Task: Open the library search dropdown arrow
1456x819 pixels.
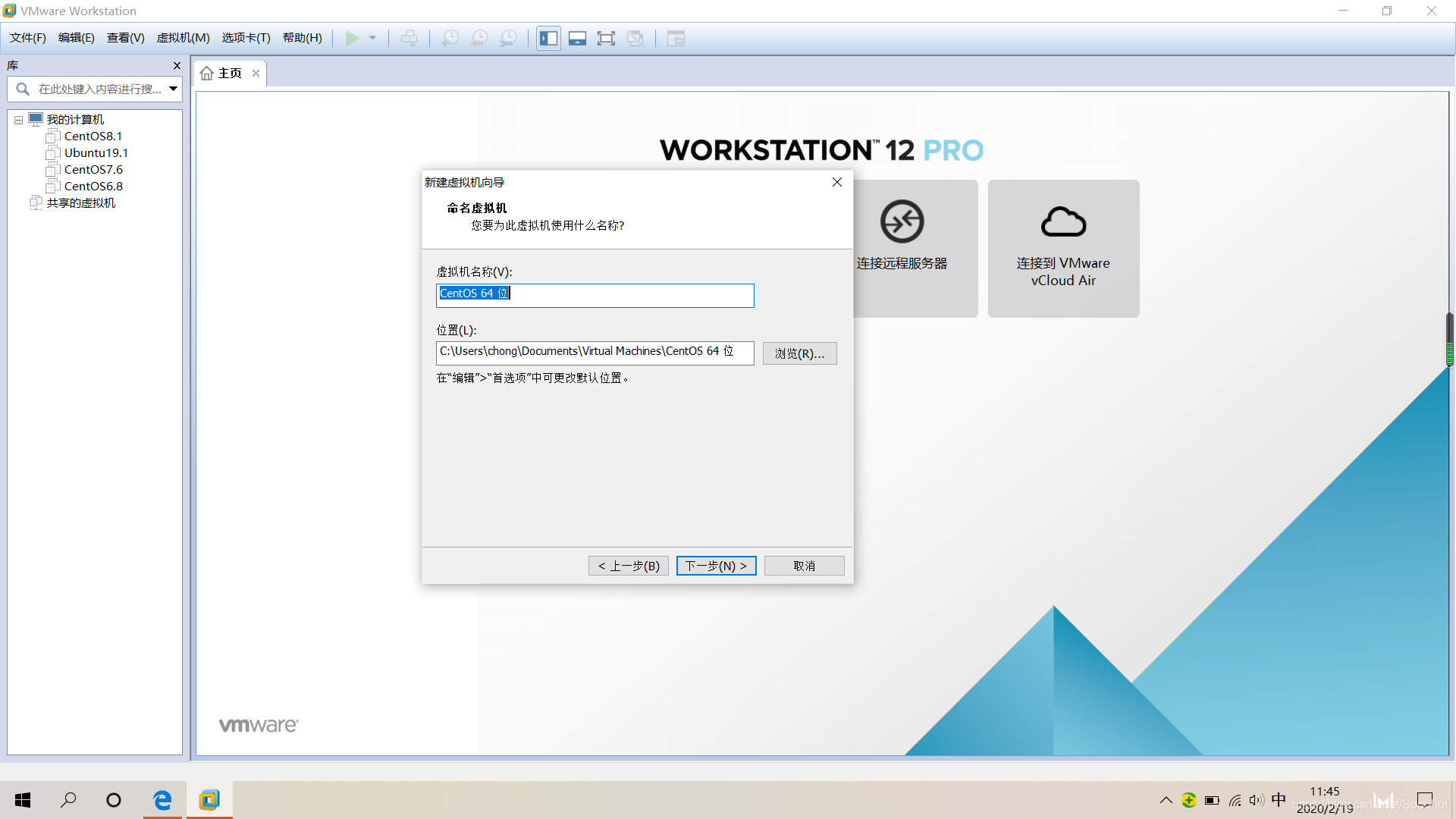Action: click(174, 89)
